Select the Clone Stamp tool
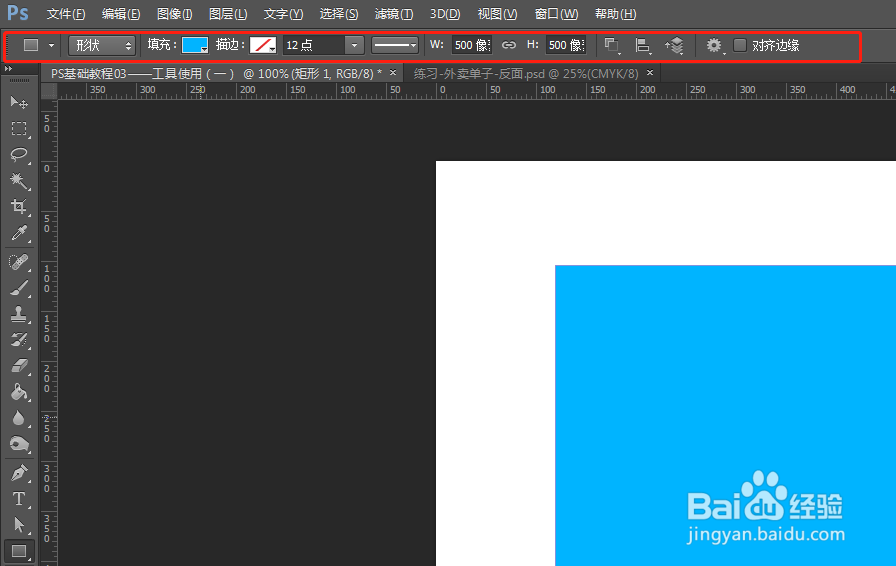Screen dimensions: 896x566 [x=19, y=314]
